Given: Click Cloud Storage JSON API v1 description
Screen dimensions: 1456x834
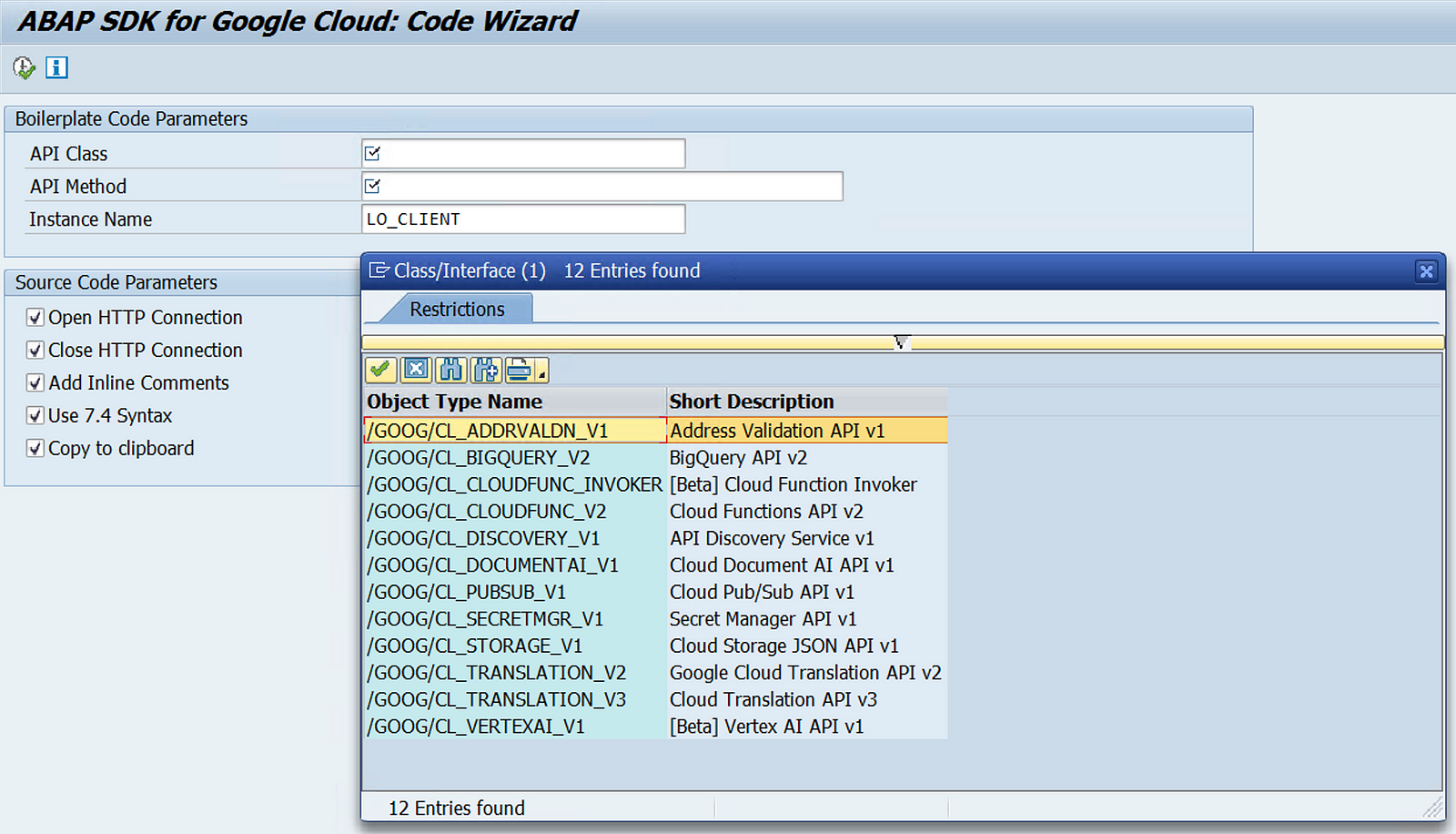Looking at the screenshot, I should pos(784,646).
